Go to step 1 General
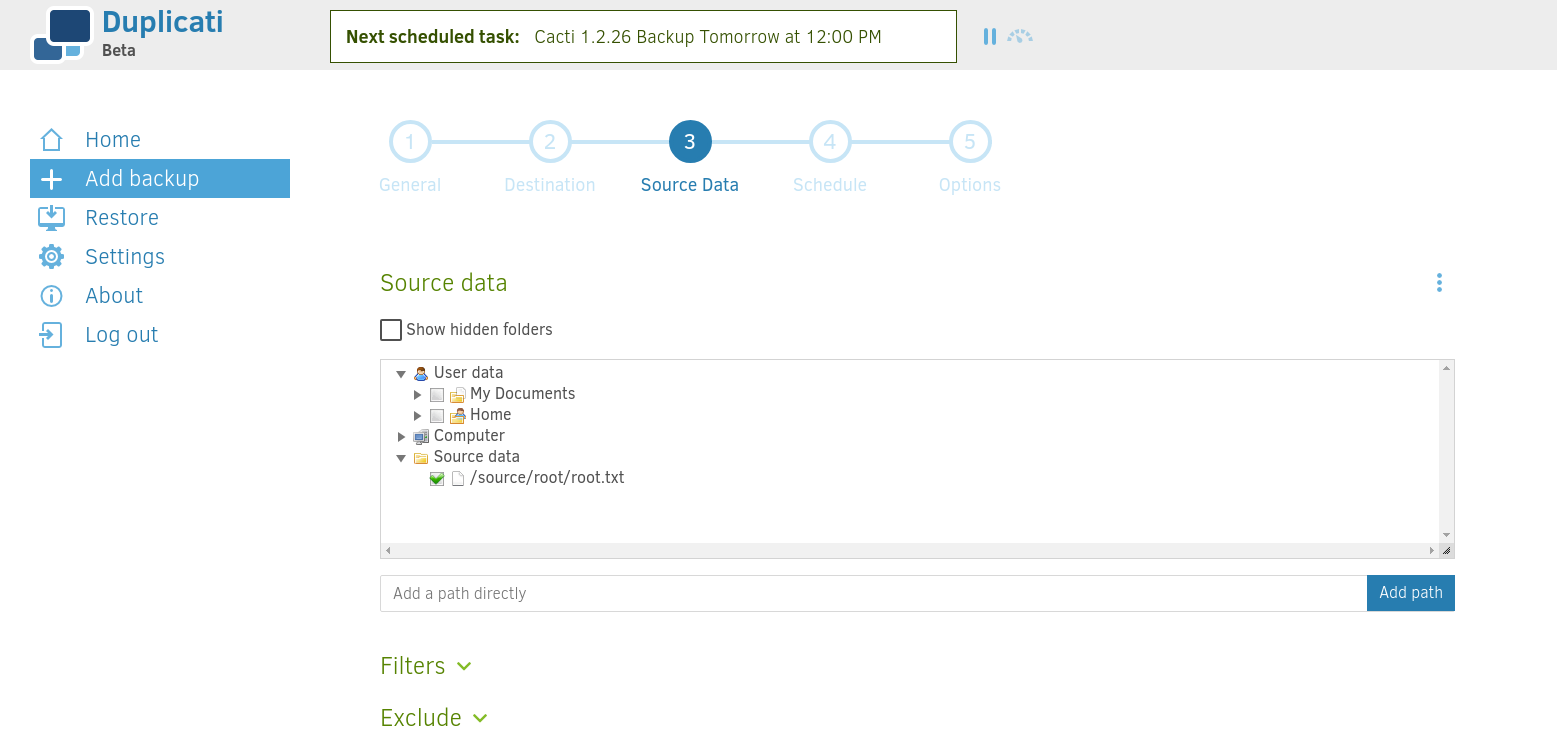 [x=410, y=142]
